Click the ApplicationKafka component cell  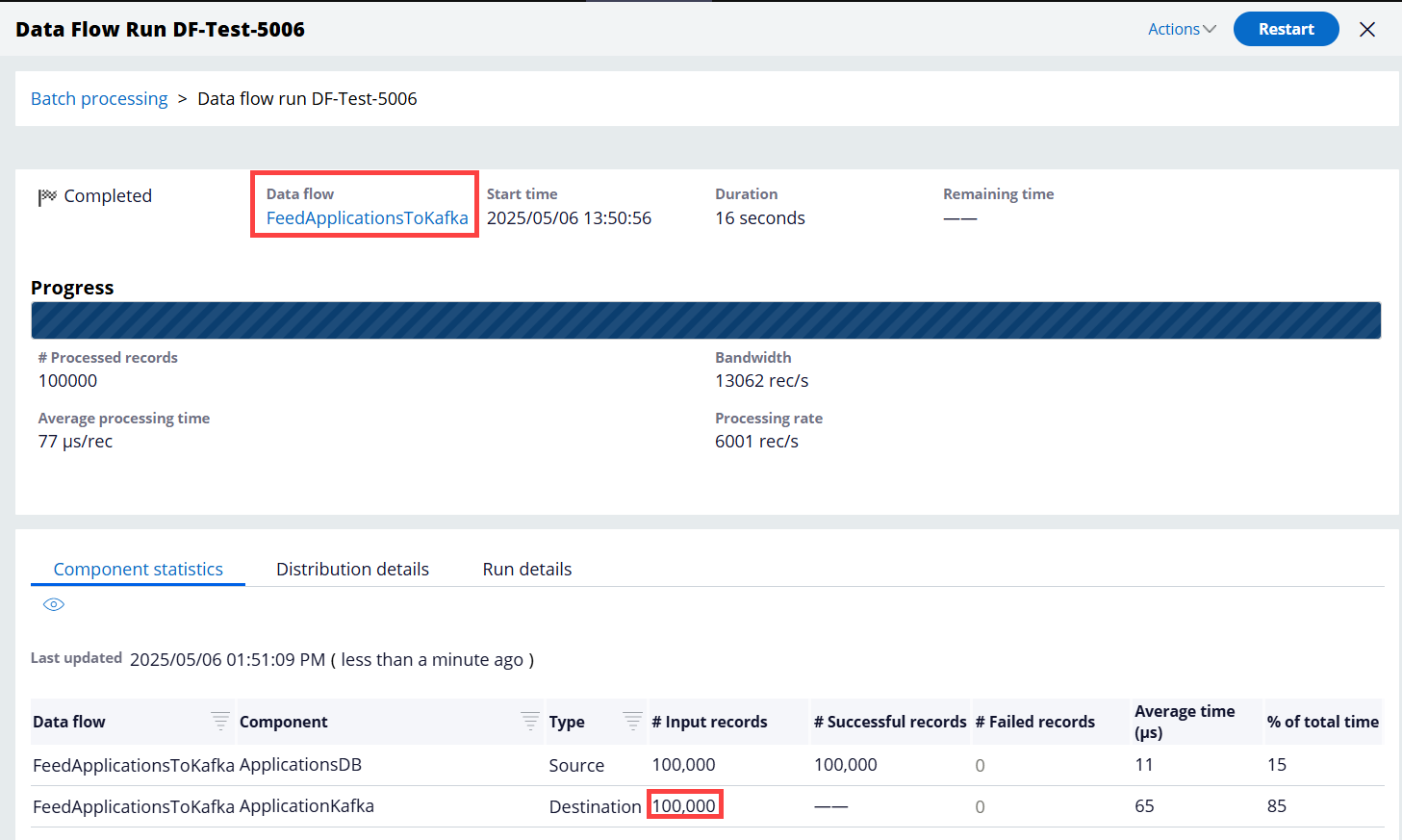click(307, 806)
